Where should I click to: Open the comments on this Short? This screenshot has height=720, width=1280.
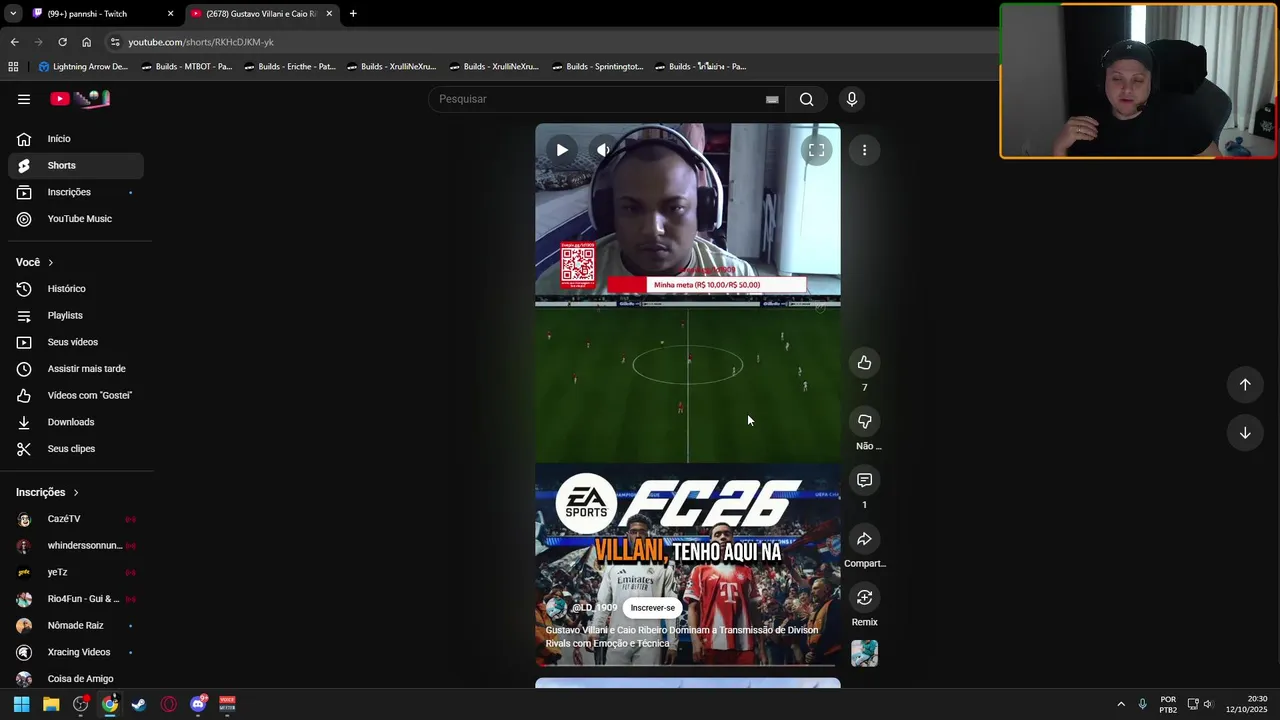click(x=865, y=480)
